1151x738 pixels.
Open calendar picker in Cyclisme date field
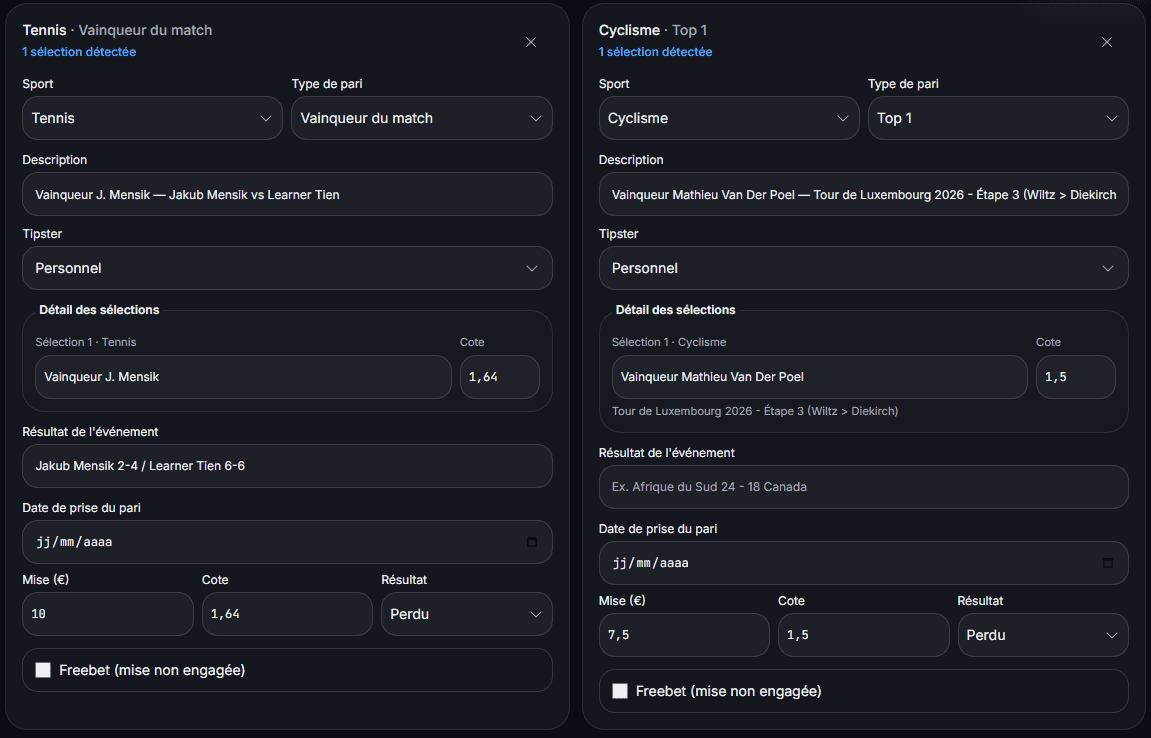pyautogui.click(x=1108, y=563)
